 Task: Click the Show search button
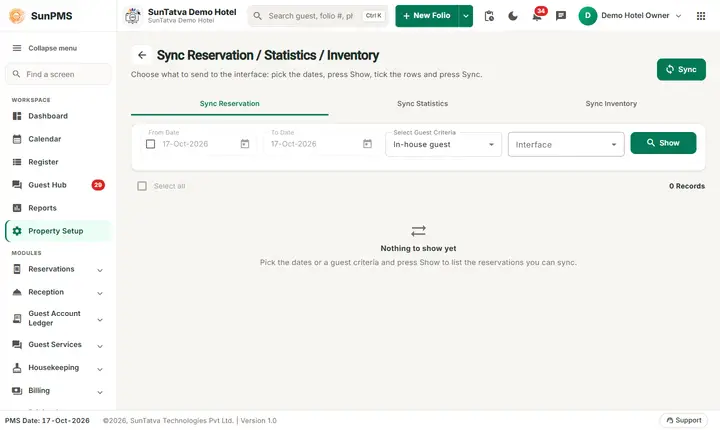pyautogui.click(x=663, y=143)
